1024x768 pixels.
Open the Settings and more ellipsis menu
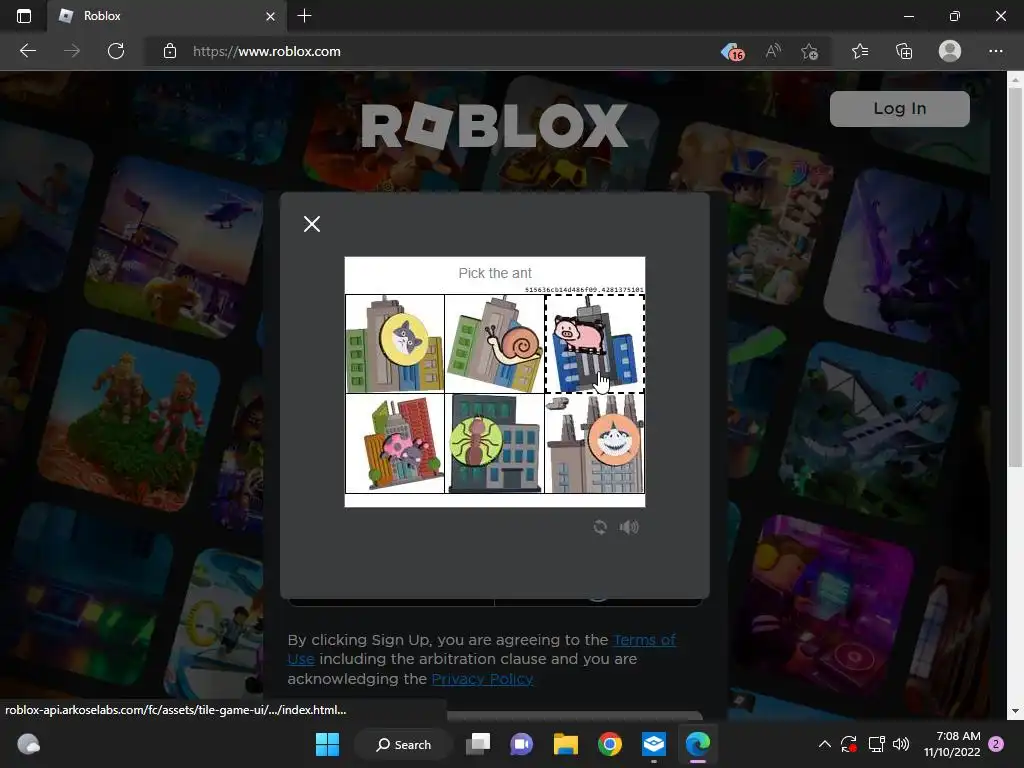995,51
